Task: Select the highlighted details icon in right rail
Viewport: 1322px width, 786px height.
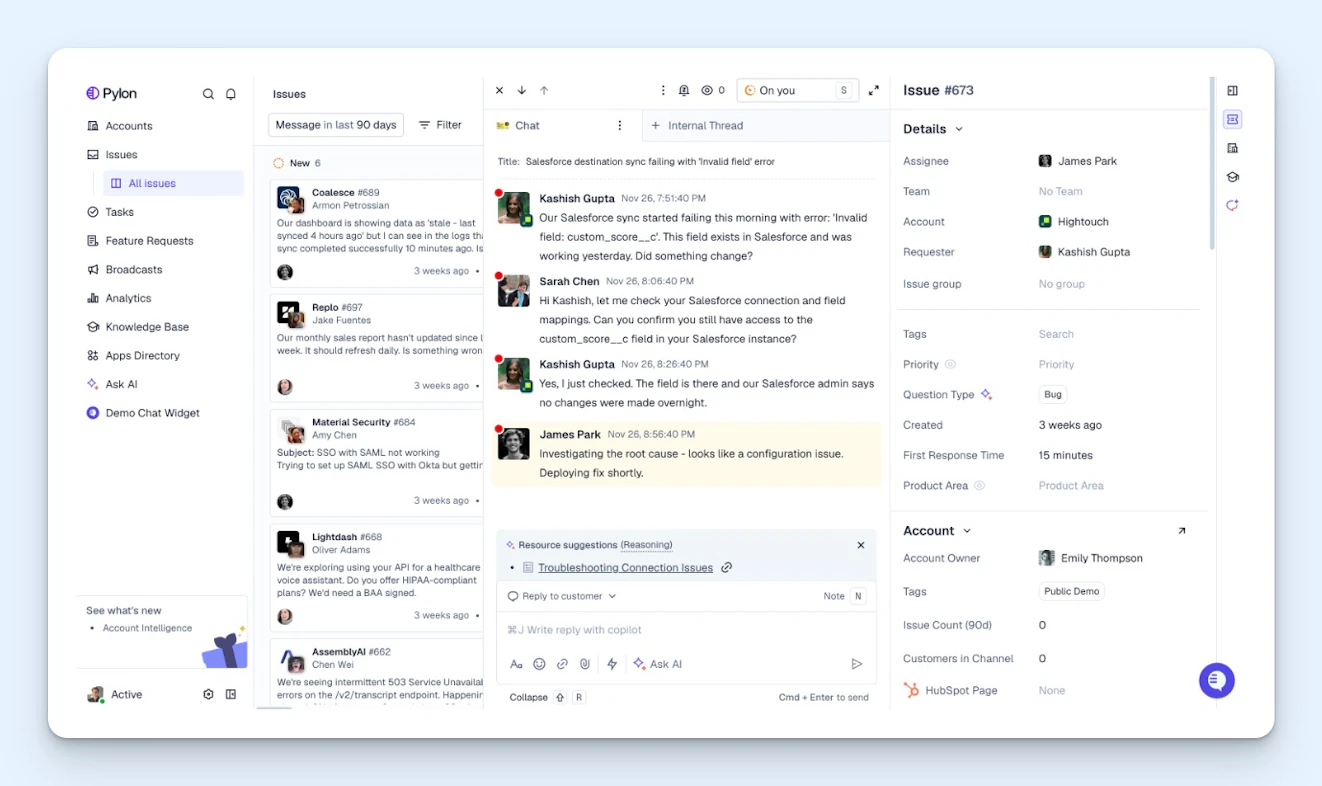Action: pos(1233,119)
